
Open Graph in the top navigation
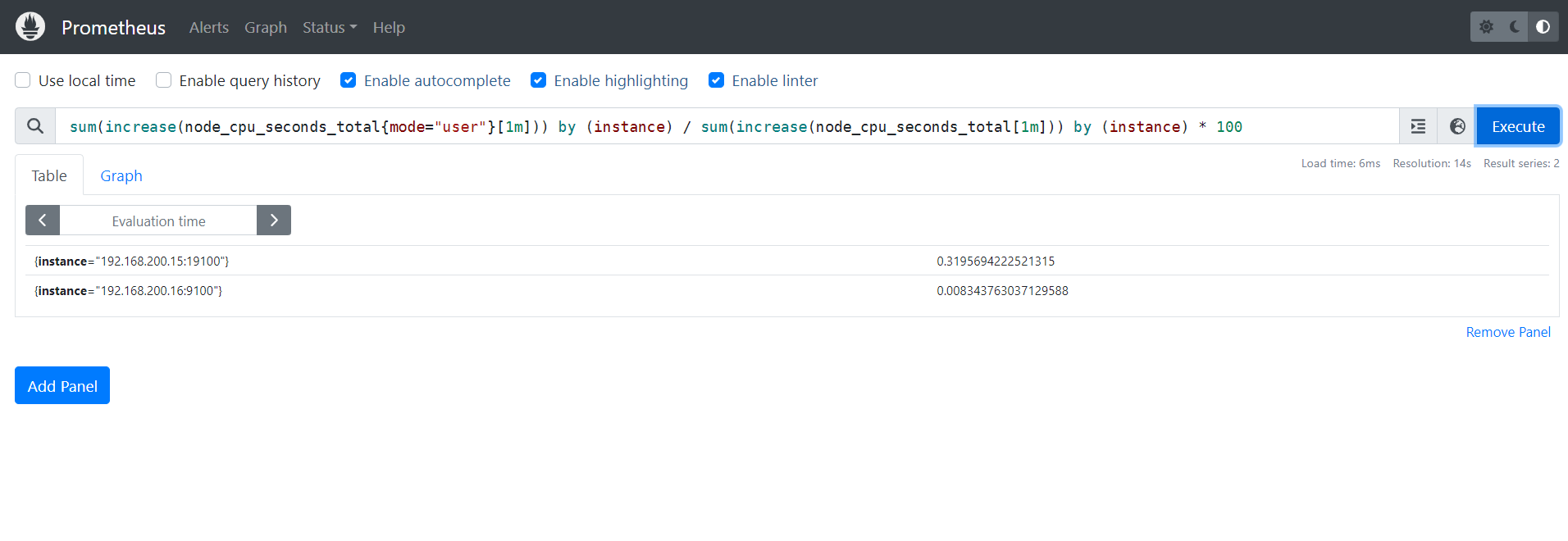point(266,28)
